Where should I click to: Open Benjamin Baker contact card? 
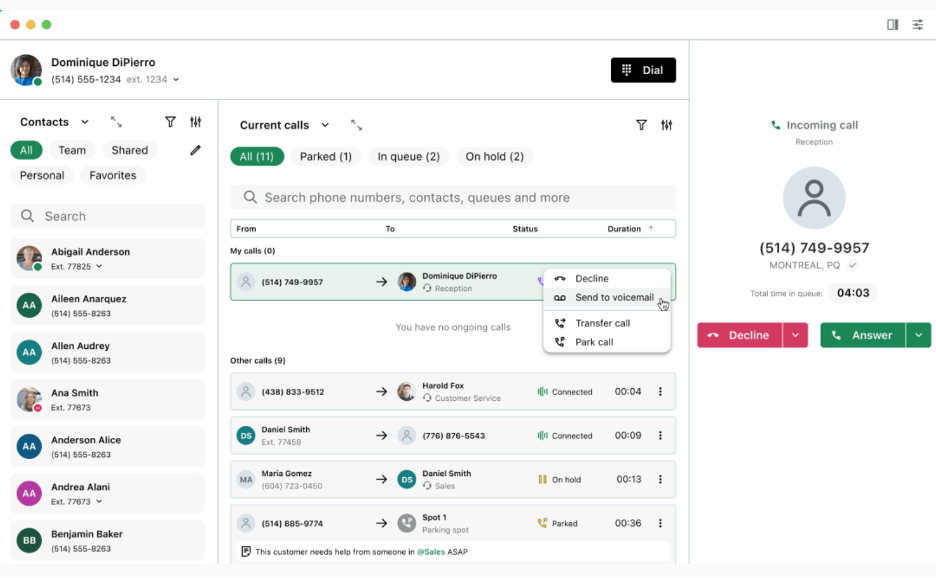(x=107, y=540)
